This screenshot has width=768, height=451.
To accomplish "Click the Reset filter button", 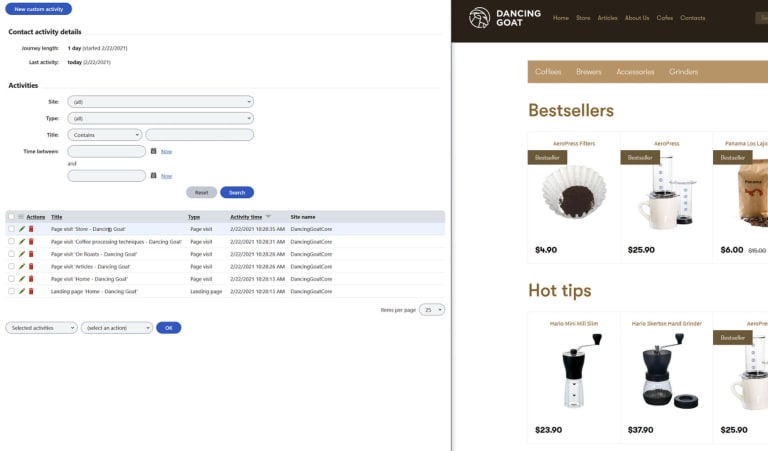I will coord(201,192).
